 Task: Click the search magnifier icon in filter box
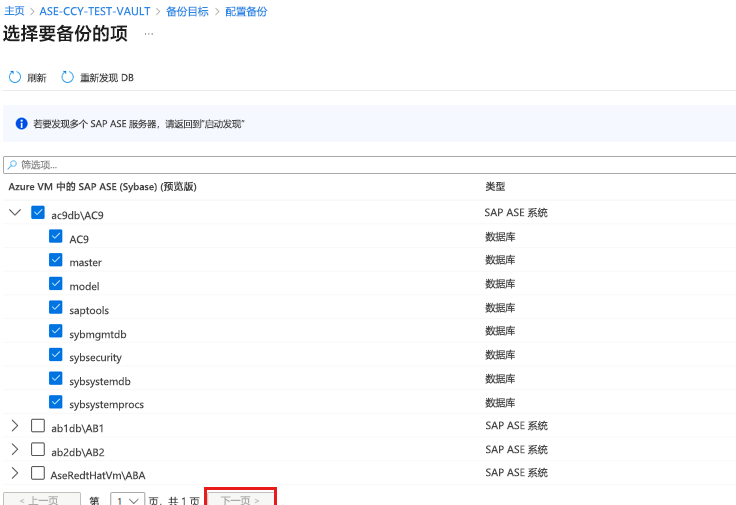point(12,165)
